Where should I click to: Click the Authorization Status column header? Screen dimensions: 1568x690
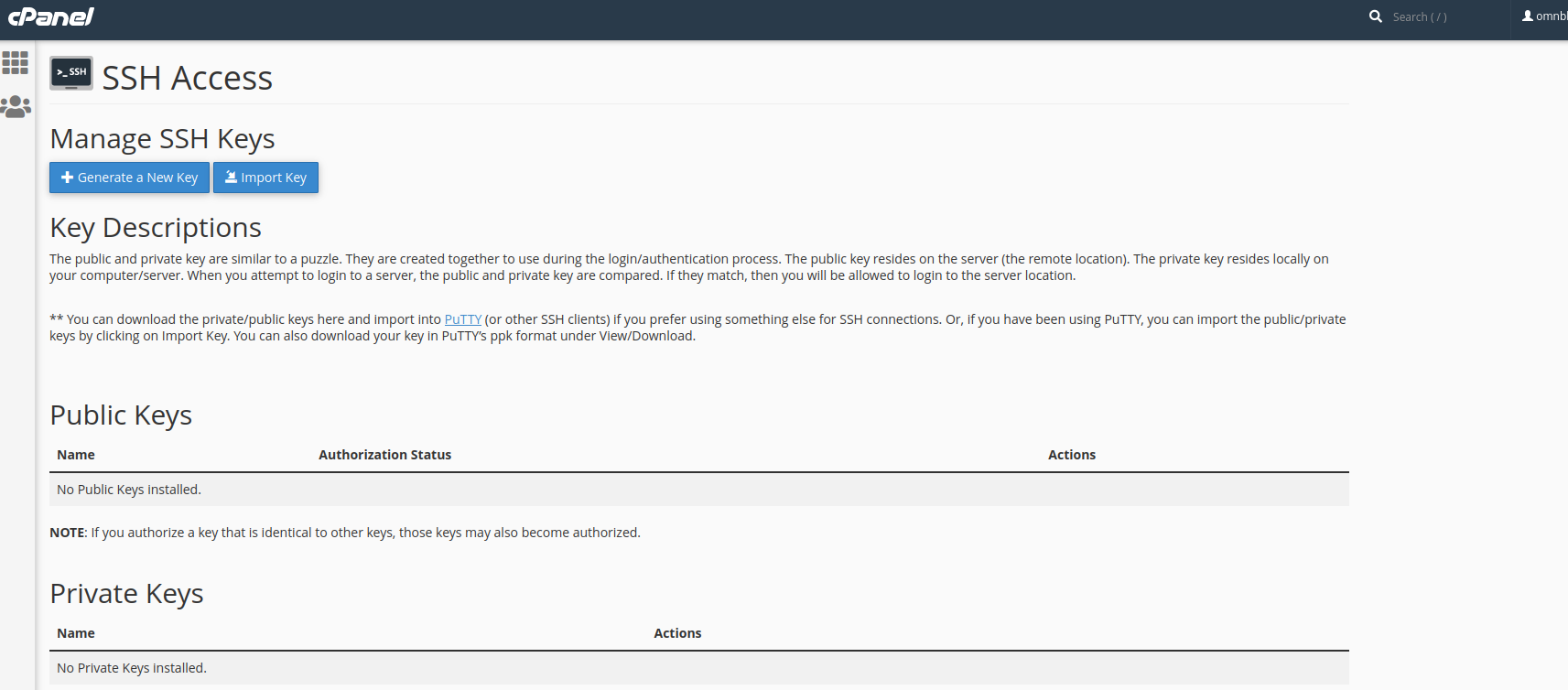pyautogui.click(x=384, y=455)
